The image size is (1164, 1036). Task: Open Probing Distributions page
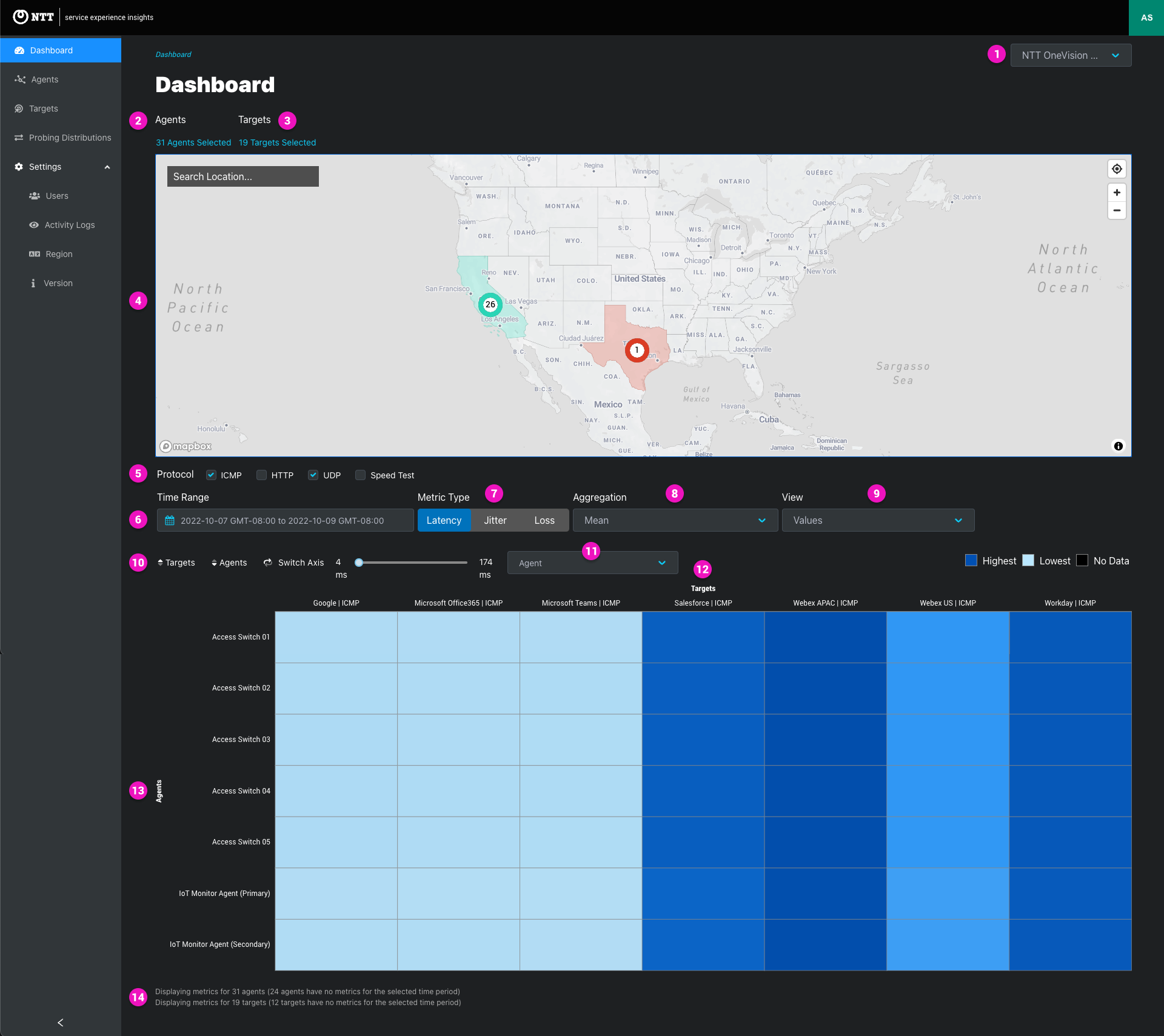coord(61,138)
